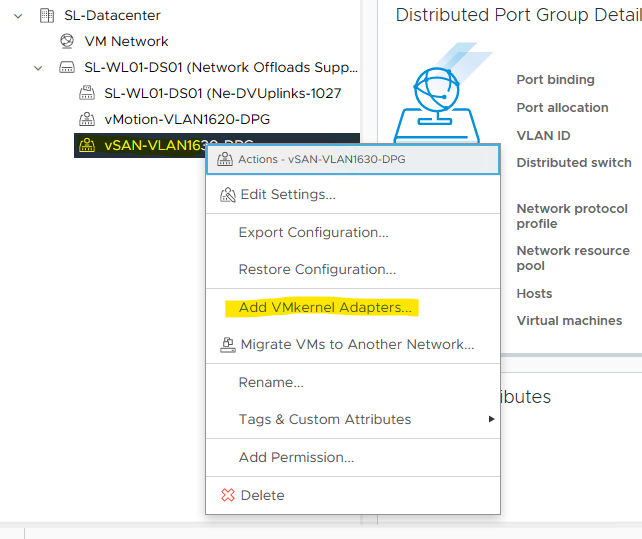Choose Rename... from the context menu

(x=353, y=382)
